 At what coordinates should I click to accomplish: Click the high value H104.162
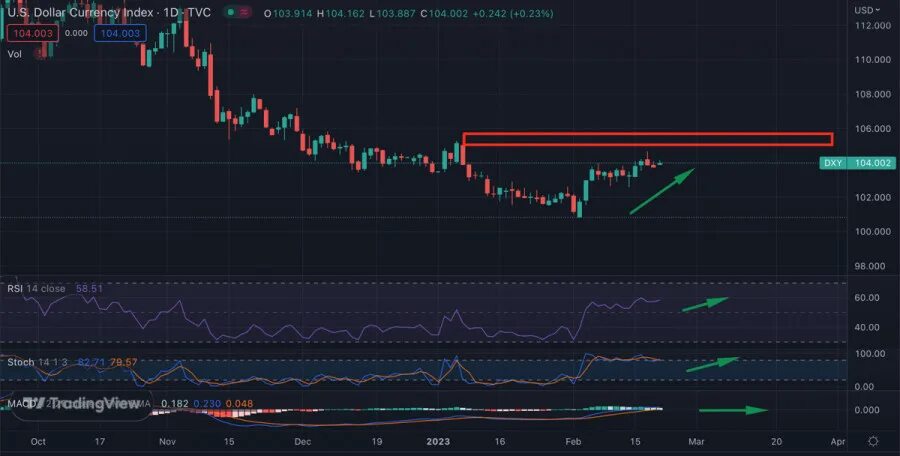point(340,13)
